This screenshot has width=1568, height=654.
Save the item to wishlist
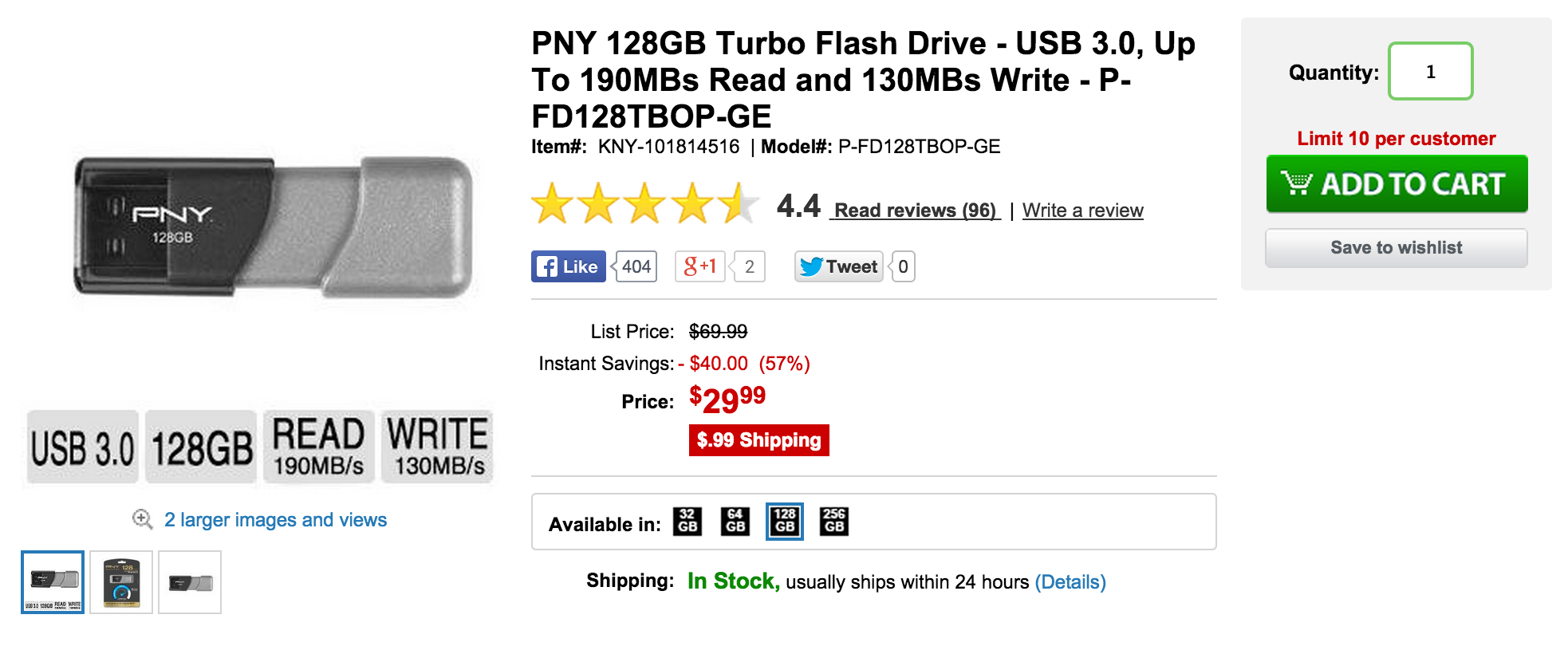click(1397, 248)
